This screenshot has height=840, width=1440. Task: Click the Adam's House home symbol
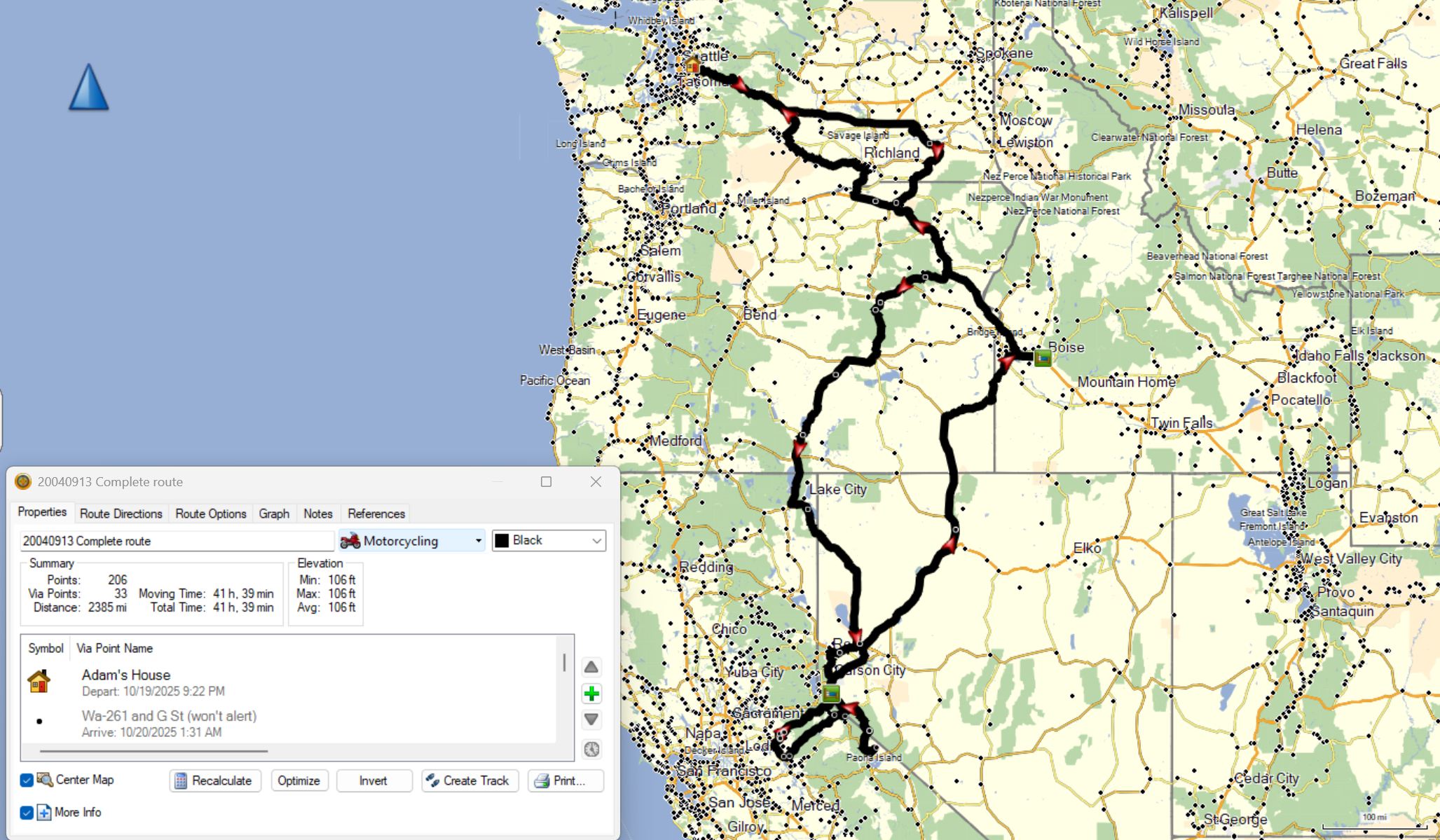point(39,681)
